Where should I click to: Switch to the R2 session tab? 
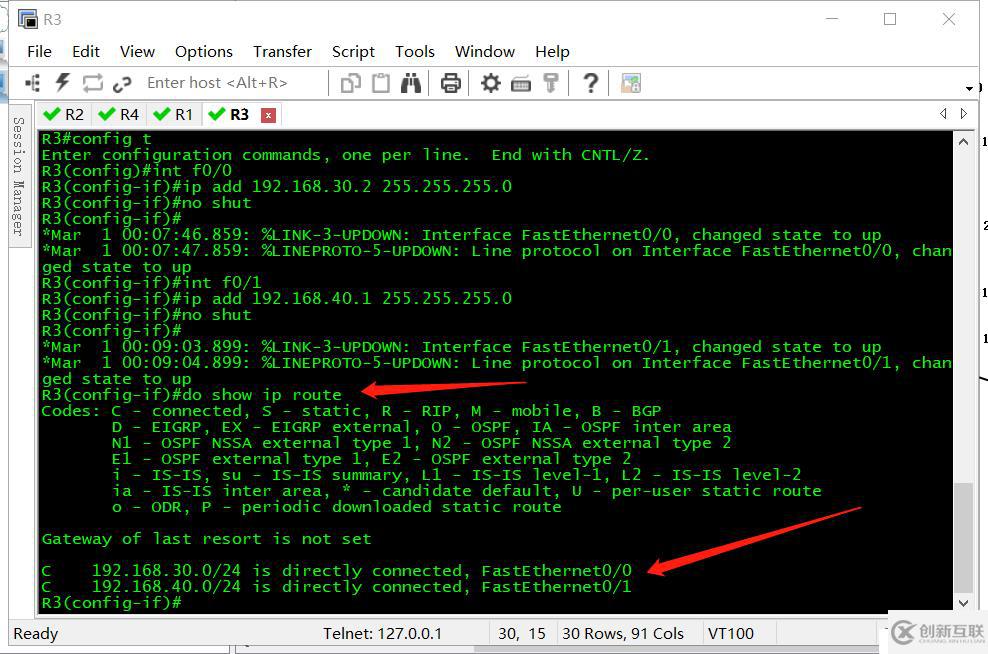tap(64, 115)
